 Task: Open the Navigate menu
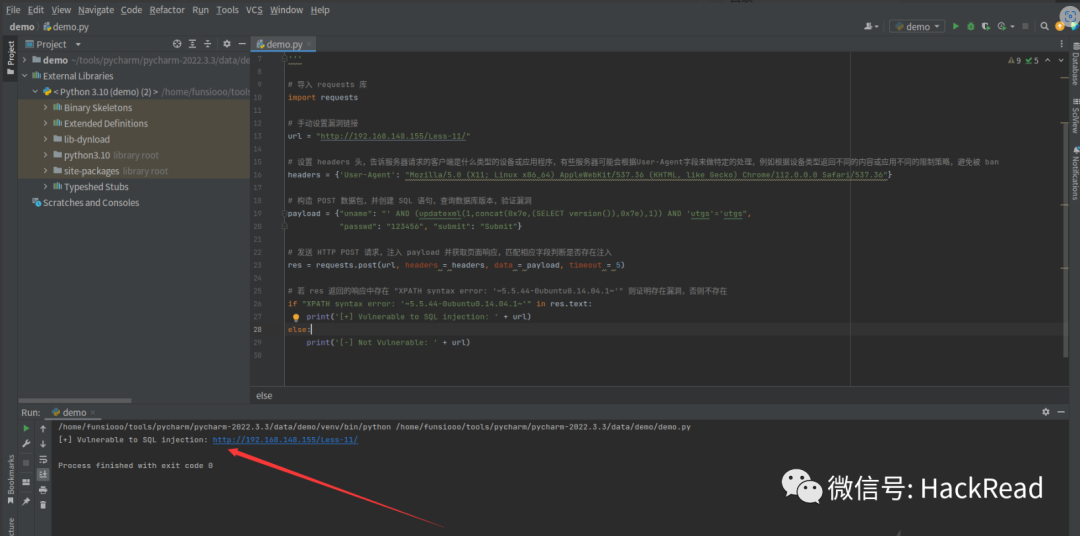96,10
